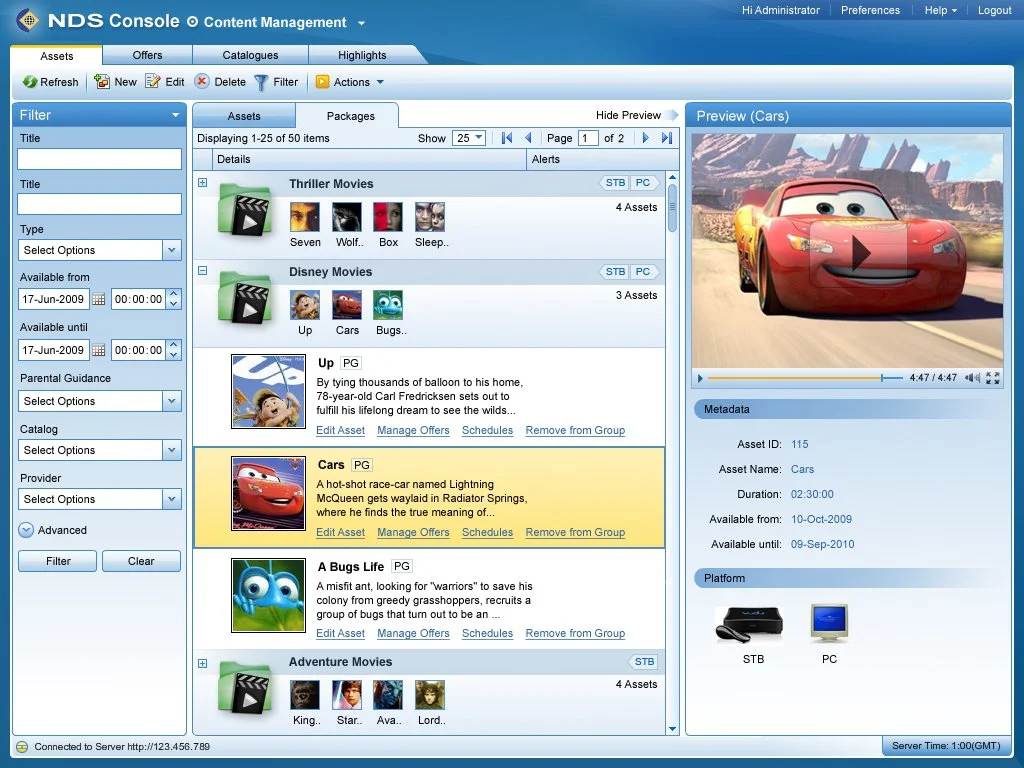Mute the preview video volume

tap(972, 377)
